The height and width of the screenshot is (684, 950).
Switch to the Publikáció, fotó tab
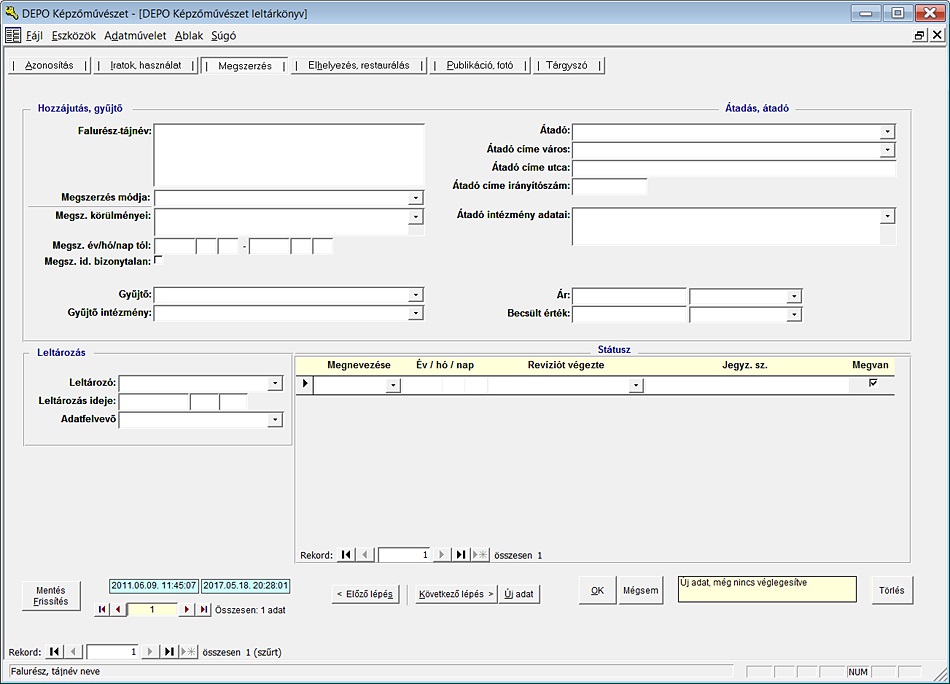pyautogui.click(x=480, y=66)
